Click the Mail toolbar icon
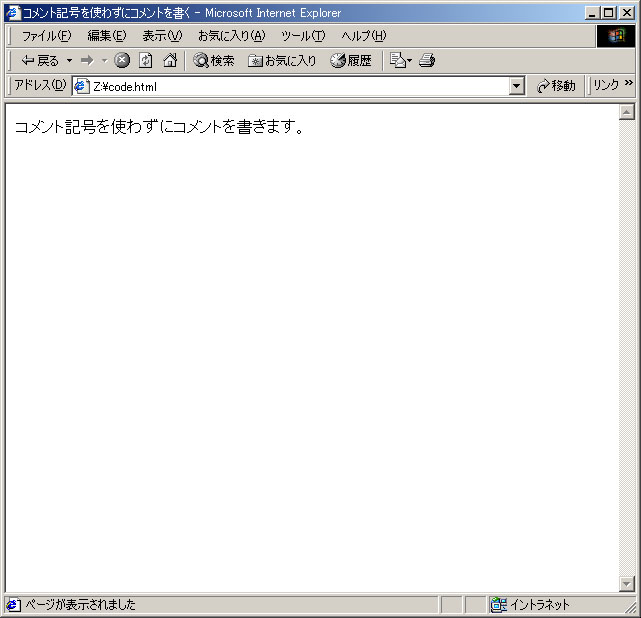Viewport: 641px width, 618px height. pyautogui.click(x=400, y=60)
